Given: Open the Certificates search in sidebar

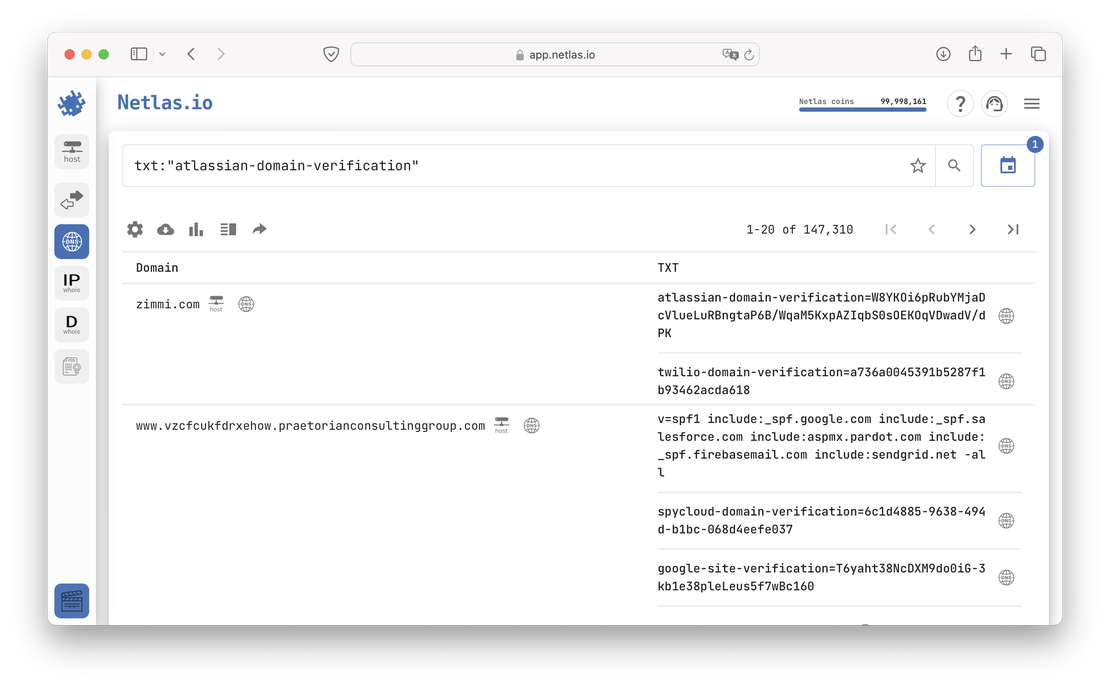Looking at the screenshot, I should click(71, 366).
